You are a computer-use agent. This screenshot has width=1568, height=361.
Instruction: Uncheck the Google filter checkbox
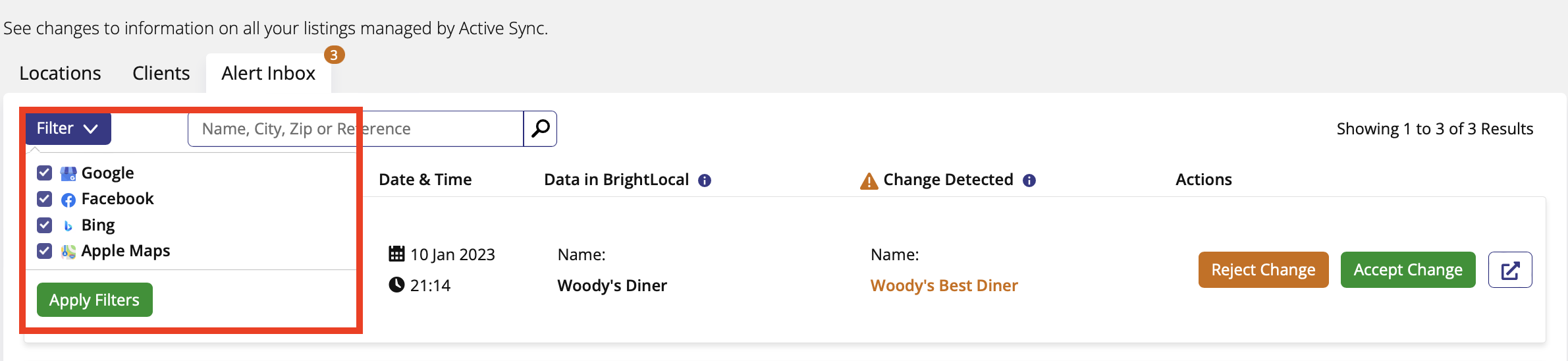45,173
